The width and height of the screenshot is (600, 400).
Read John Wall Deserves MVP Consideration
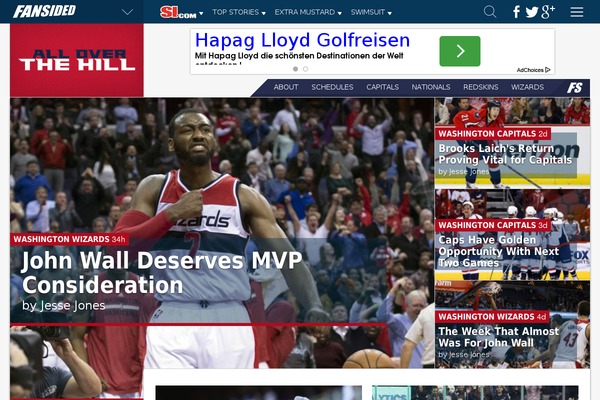tap(162, 272)
